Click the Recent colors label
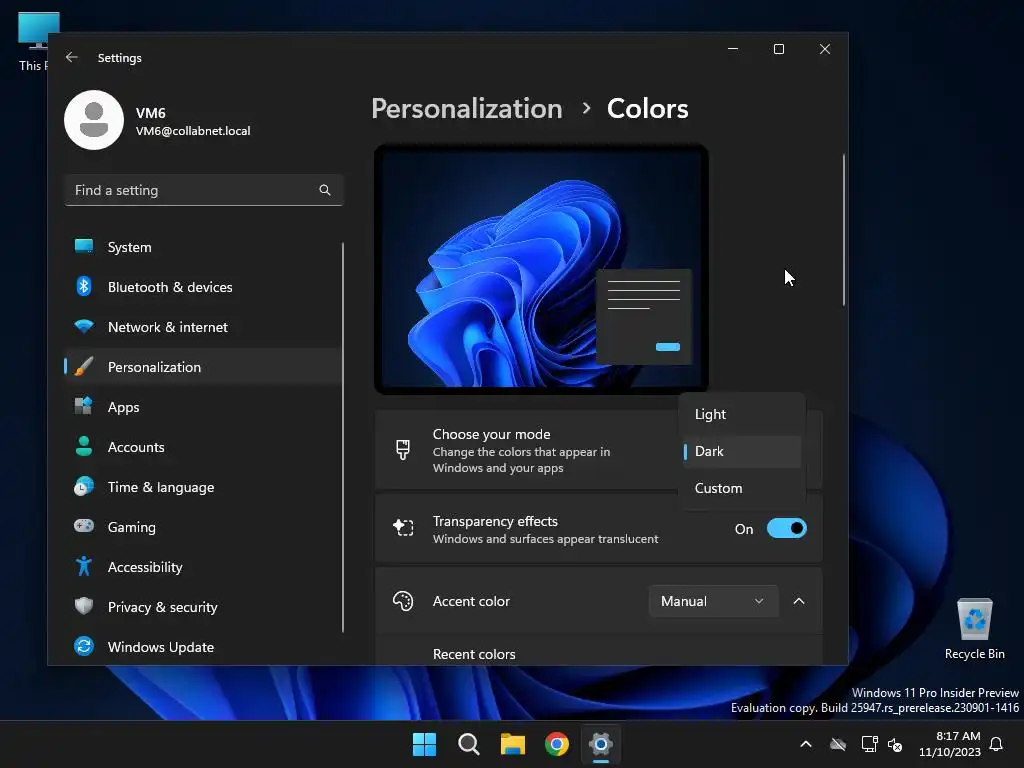 (474, 654)
